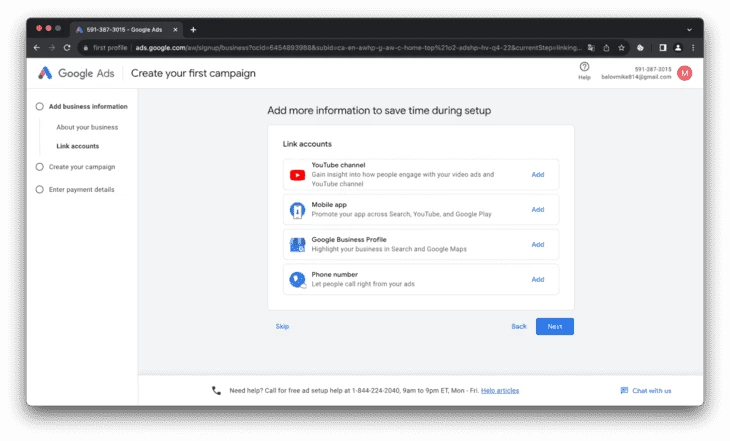Select the Enter payment details step

[x=75, y=190]
